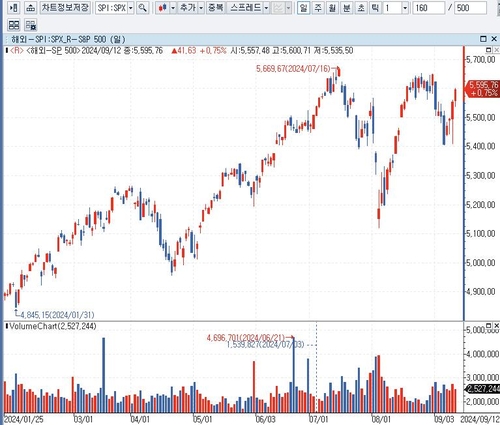Screen dimensions: 500x425
Task: Click the interval value field showing 1
Action: pos(392,8)
